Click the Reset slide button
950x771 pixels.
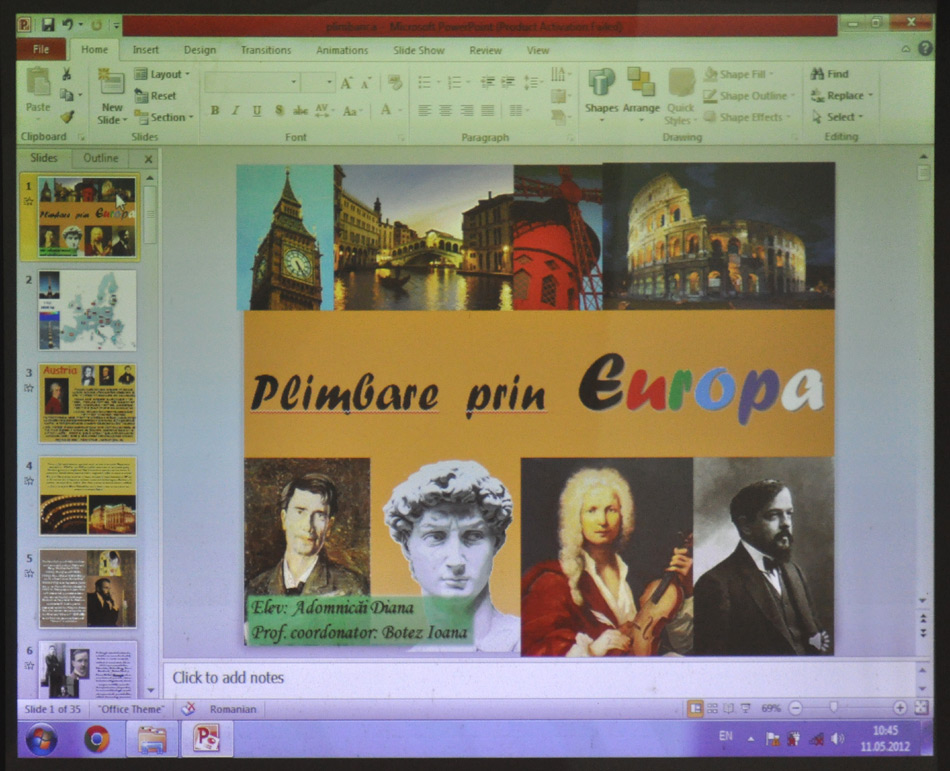pyautogui.click(x=156, y=96)
